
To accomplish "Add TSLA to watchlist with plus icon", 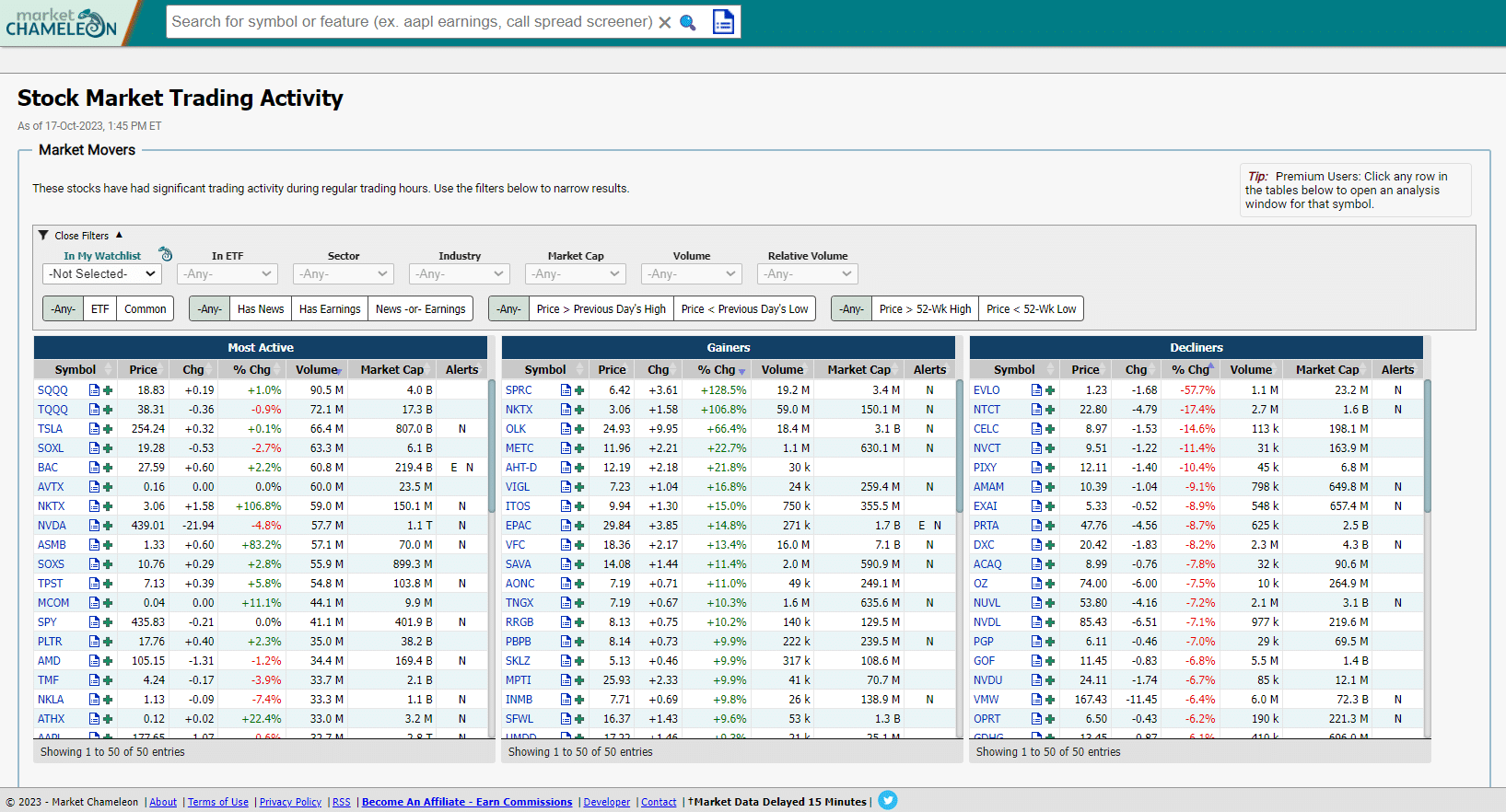I will click(109, 429).
